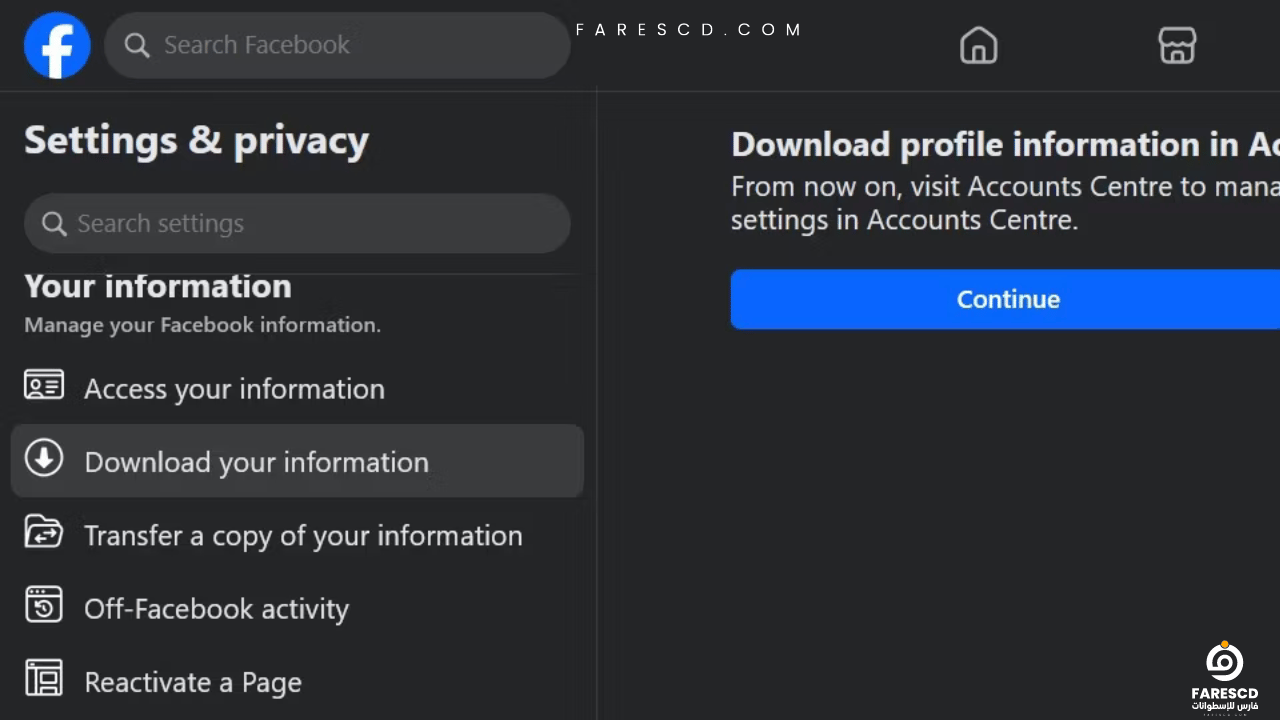Open Reactivate a Page option

coord(297,682)
